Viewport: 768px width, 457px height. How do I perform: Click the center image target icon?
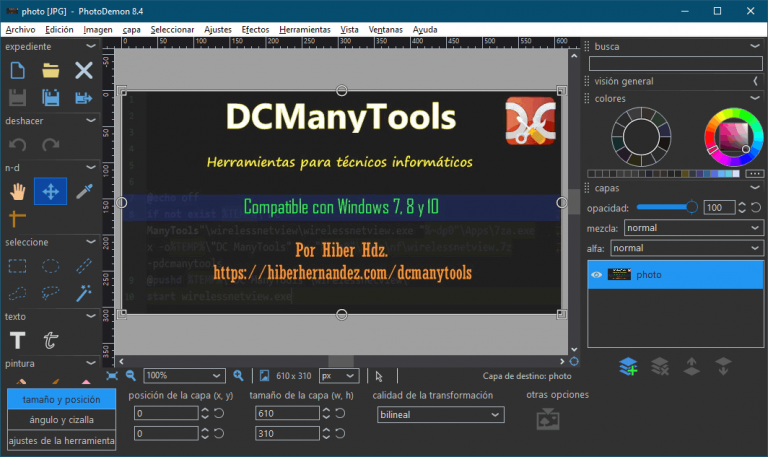click(x=574, y=361)
